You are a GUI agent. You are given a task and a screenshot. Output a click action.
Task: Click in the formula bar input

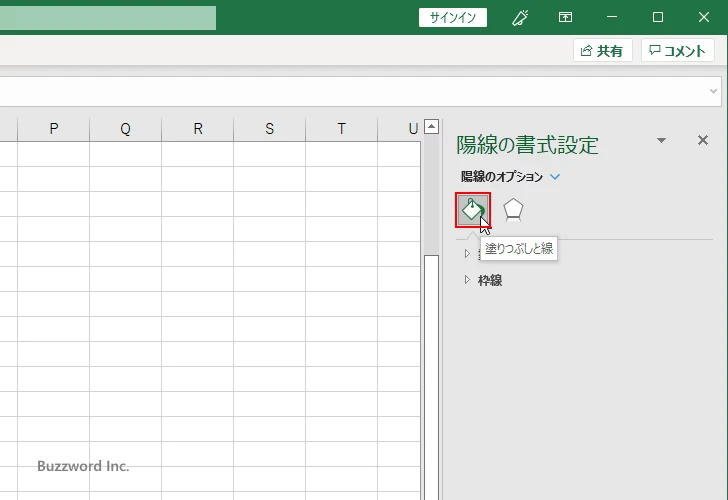(353, 91)
